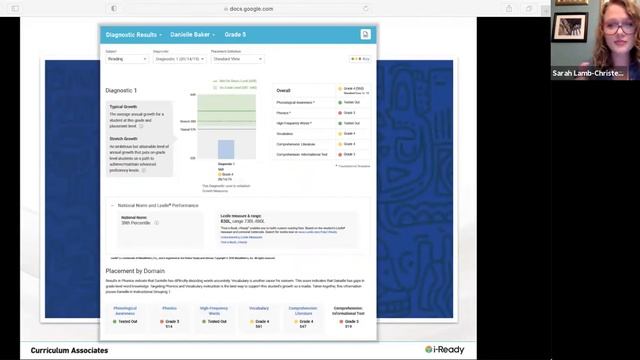Image resolution: width=640 pixels, height=360 pixels.
Task: Click the Phonics row in placement table
Action: pyautogui.click(x=322, y=113)
